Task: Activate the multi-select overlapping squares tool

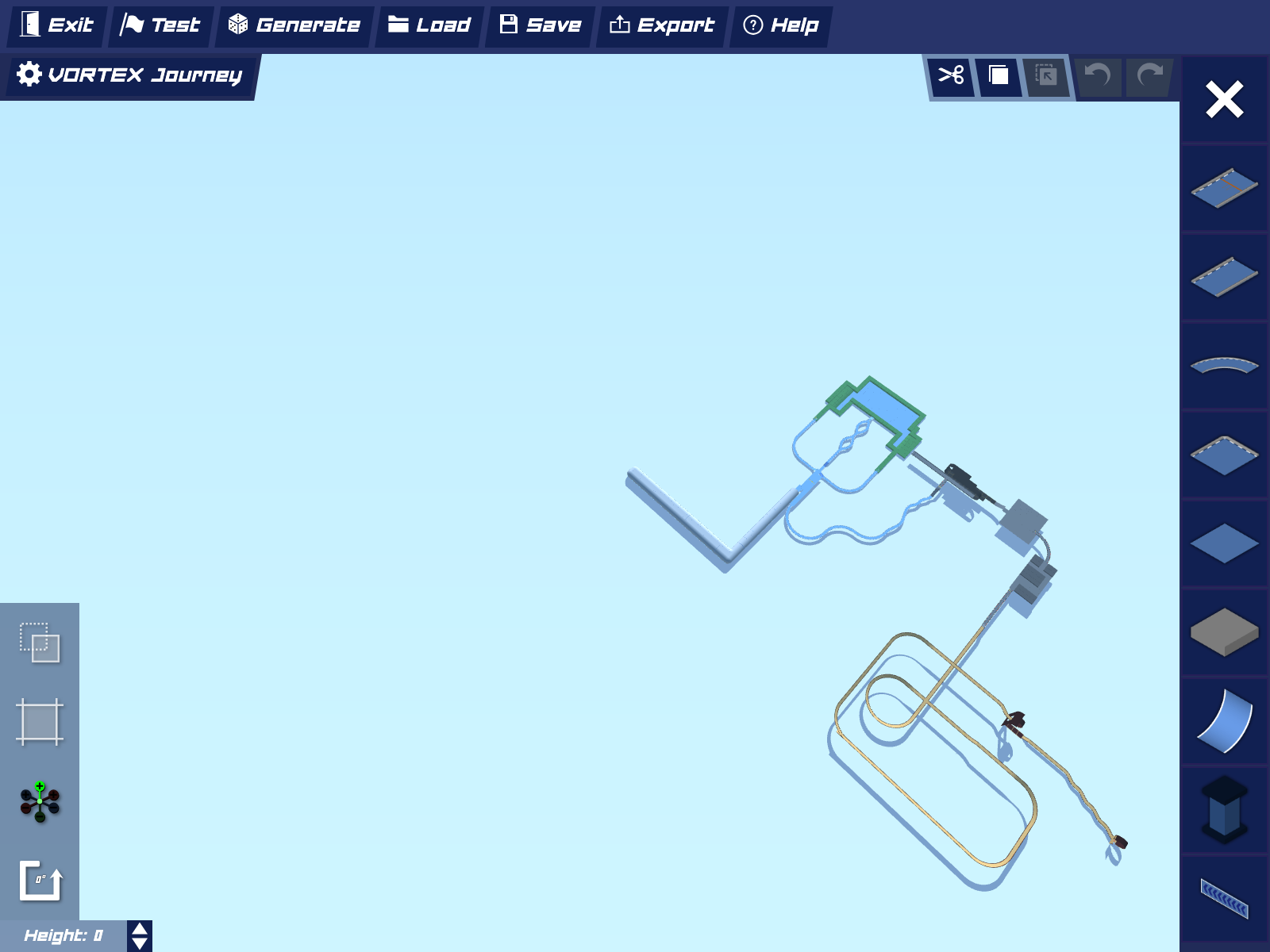Action: pos(40,643)
